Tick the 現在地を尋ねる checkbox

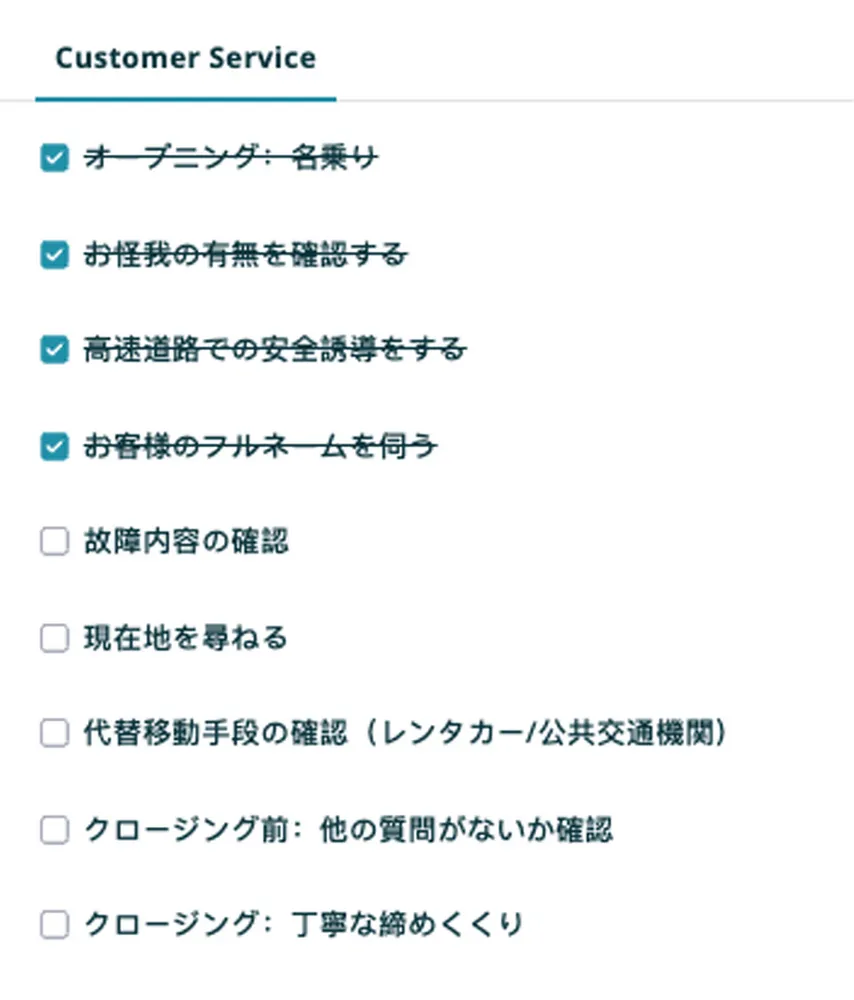54,638
